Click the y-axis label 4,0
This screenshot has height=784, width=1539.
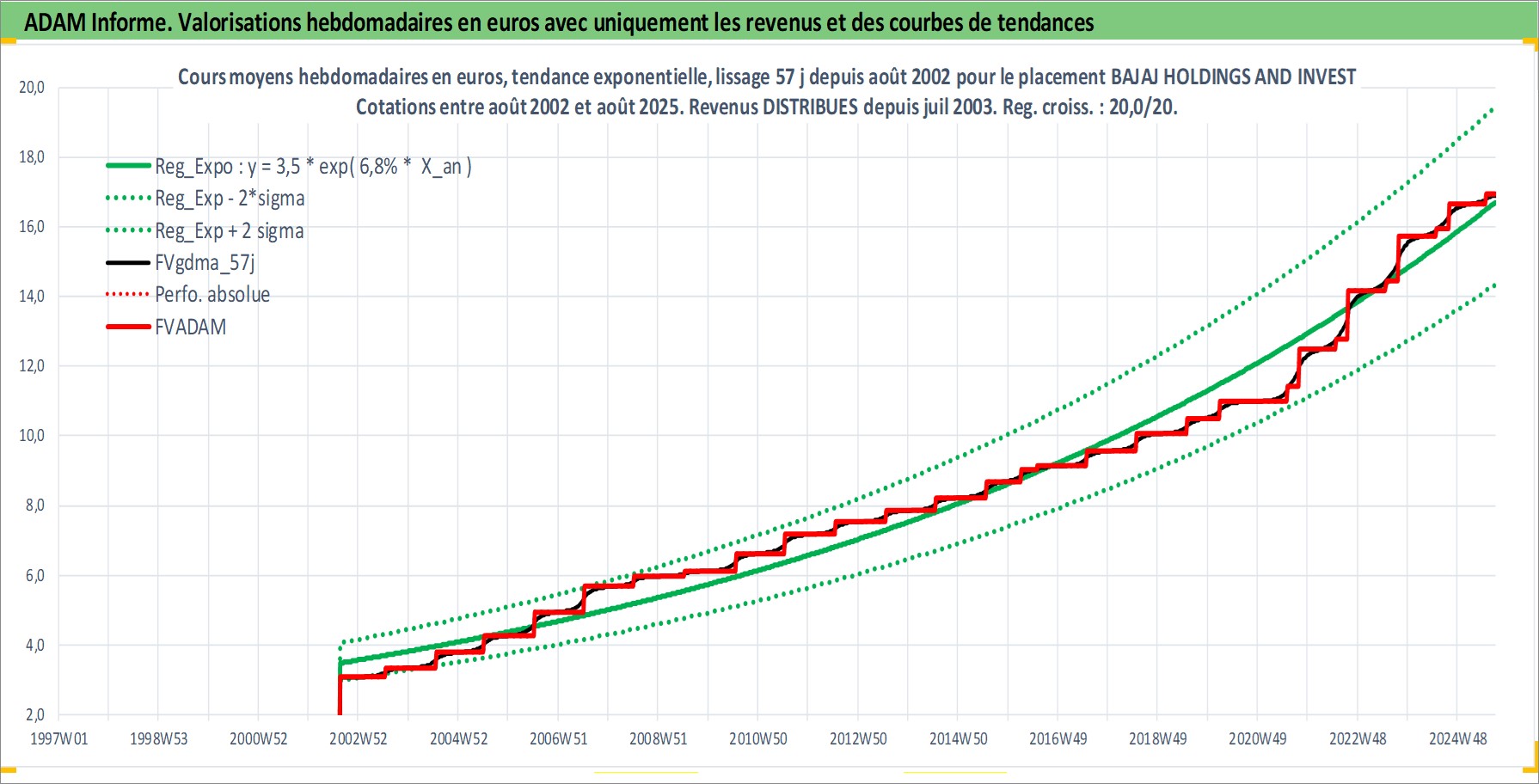pos(35,646)
